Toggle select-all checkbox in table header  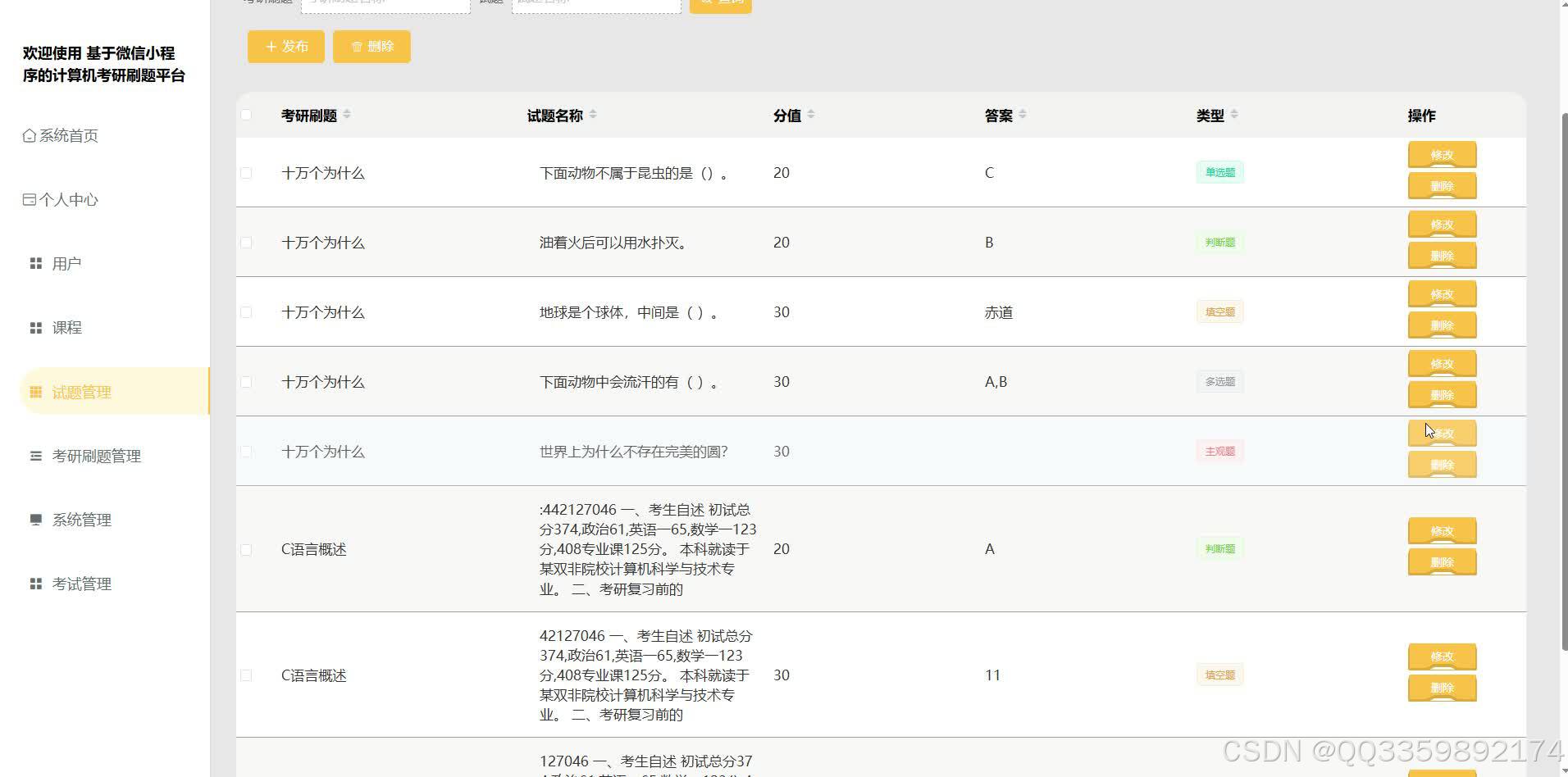pos(246,115)
